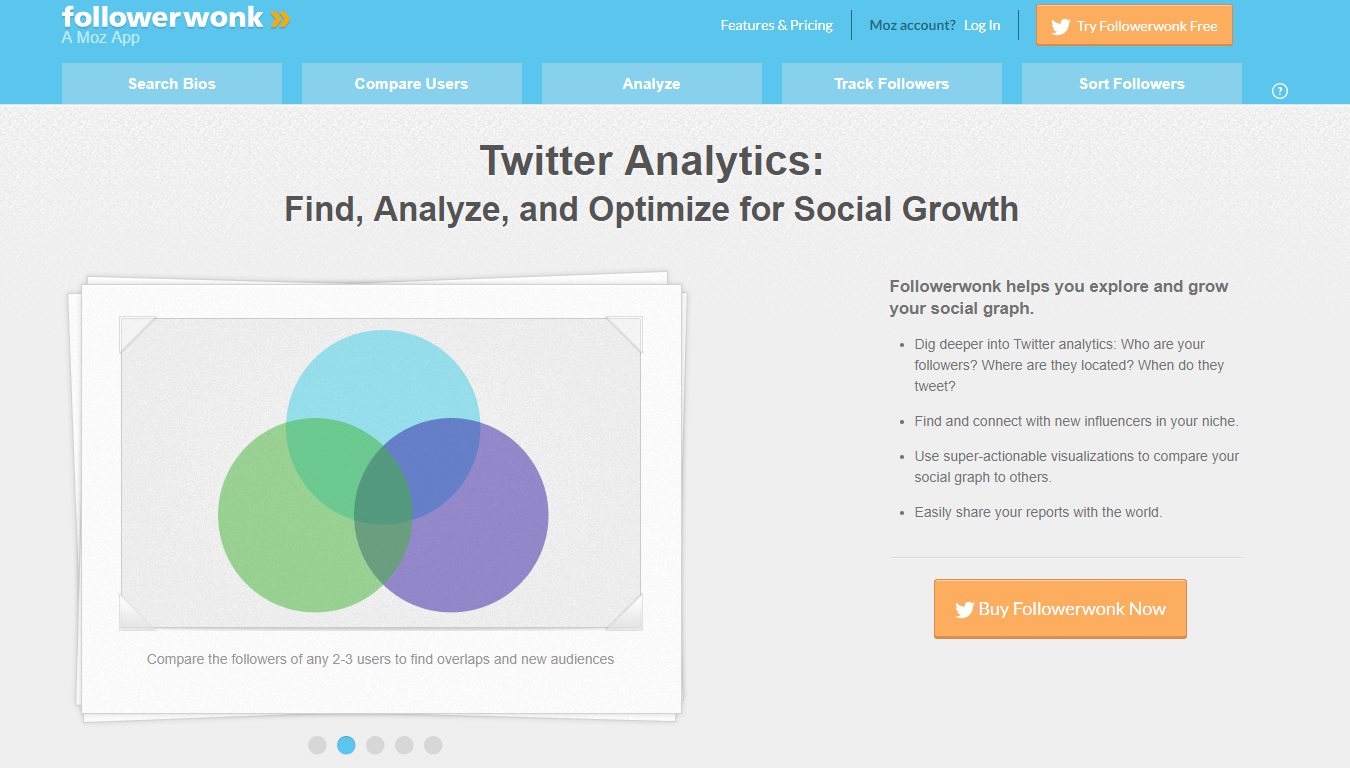Click the yellow double-chevron next to the logo
Screen dimensions: 1350x768
tap(280, 16)
